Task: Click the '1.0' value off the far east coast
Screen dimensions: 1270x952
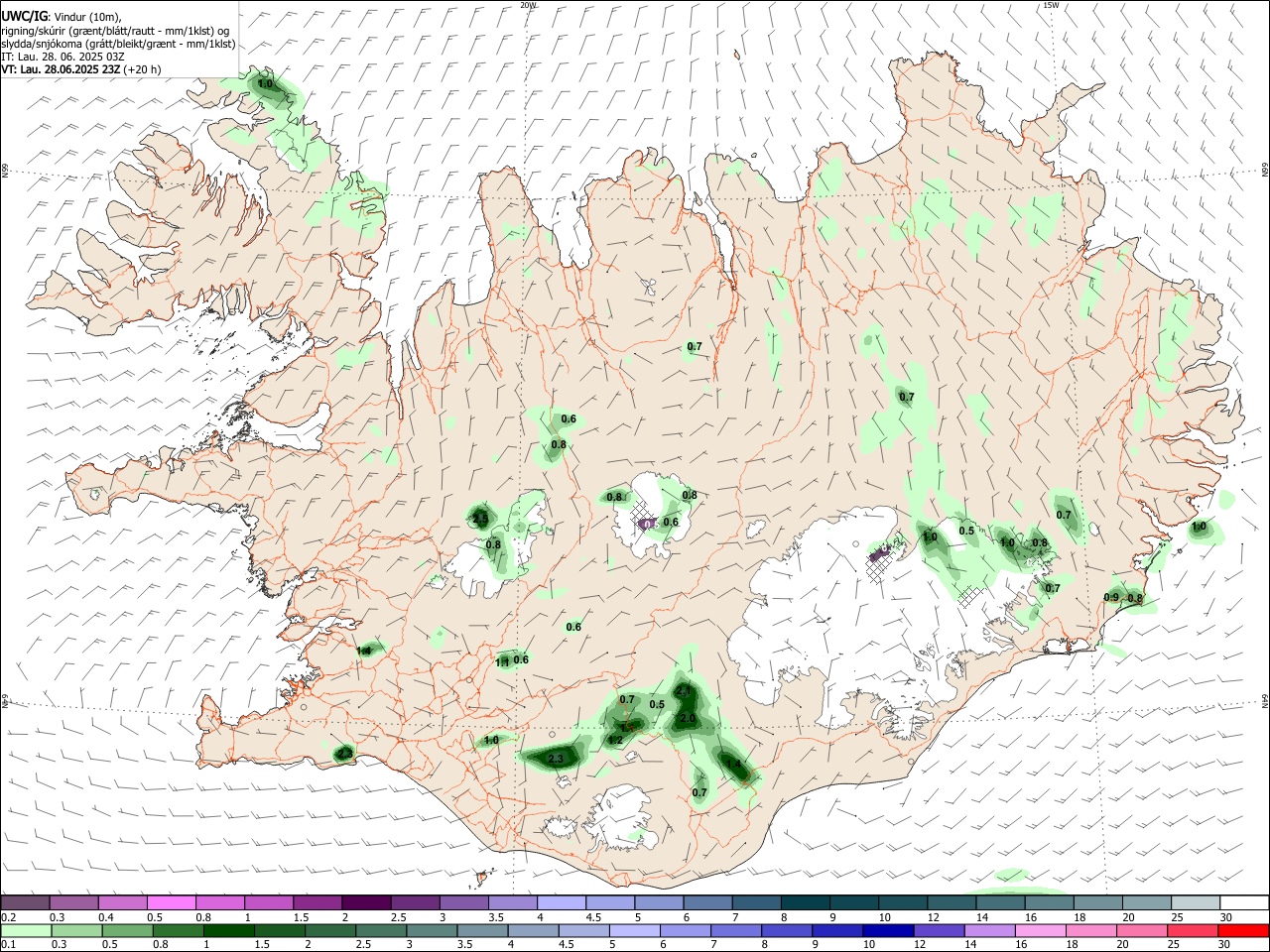Action: tap(1199, 527)
